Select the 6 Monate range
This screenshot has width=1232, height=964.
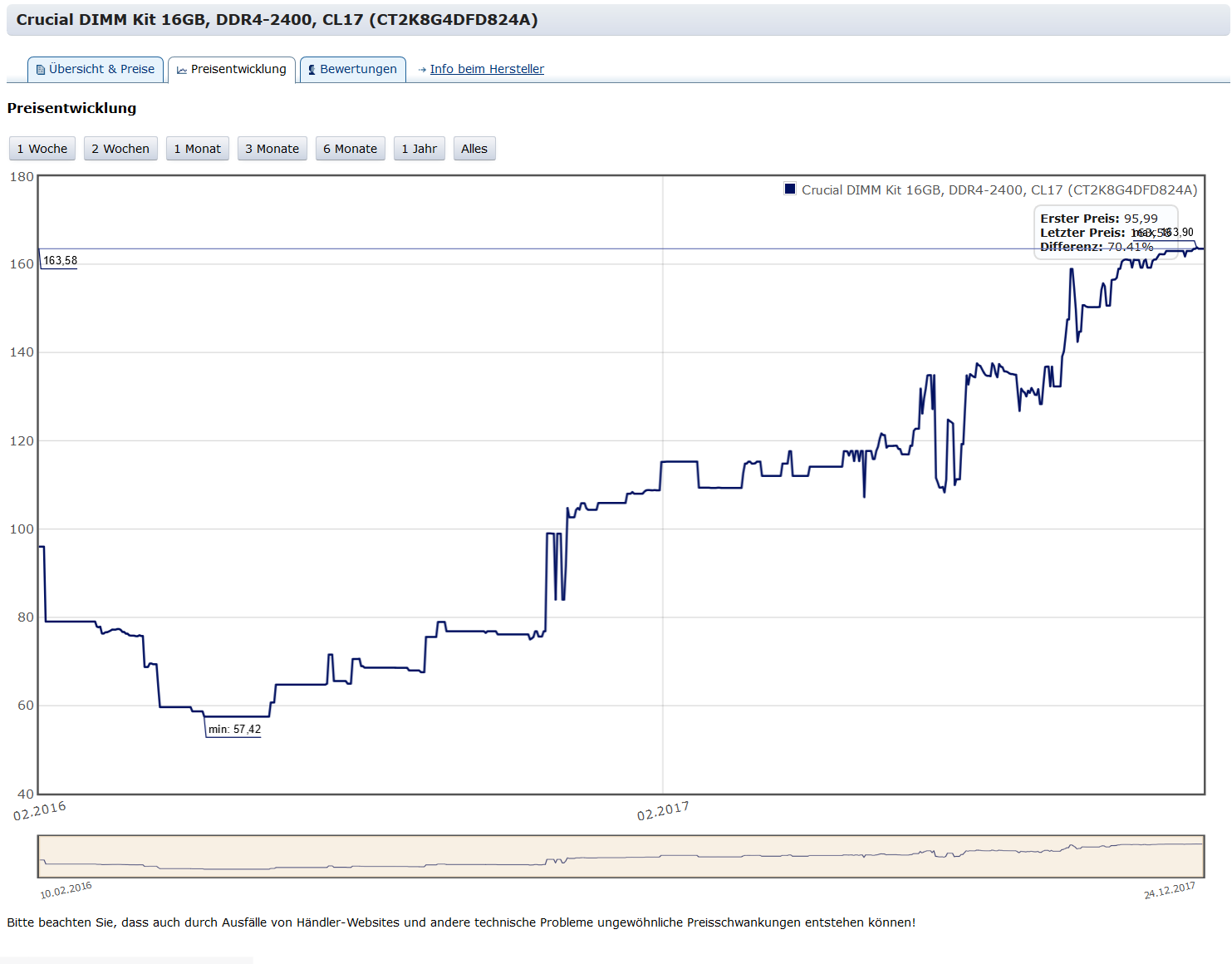[351, 149]
